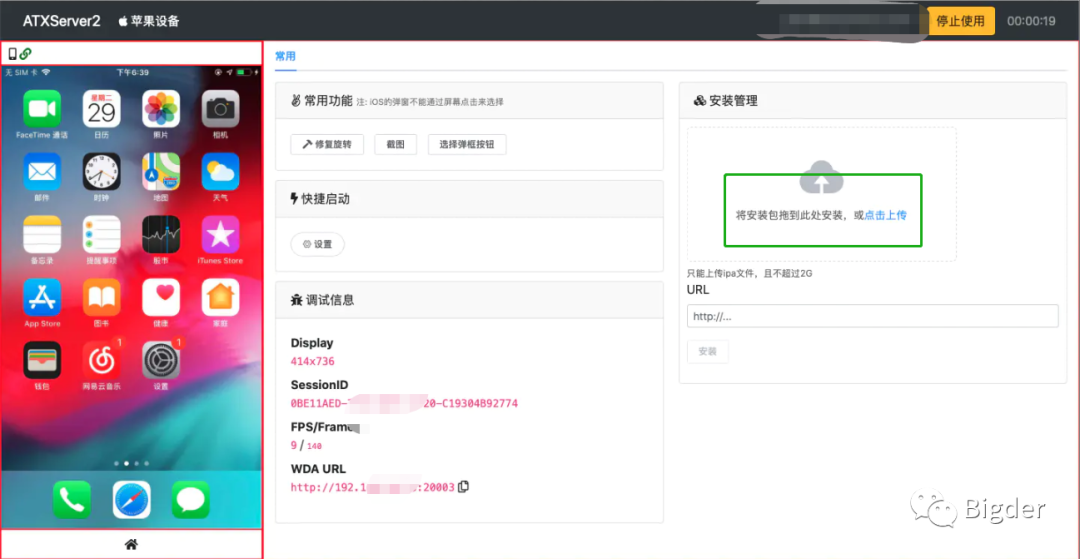The image size is (1080, 559).
Task: Tap the Photos app icon
Action: click(161, 109)
